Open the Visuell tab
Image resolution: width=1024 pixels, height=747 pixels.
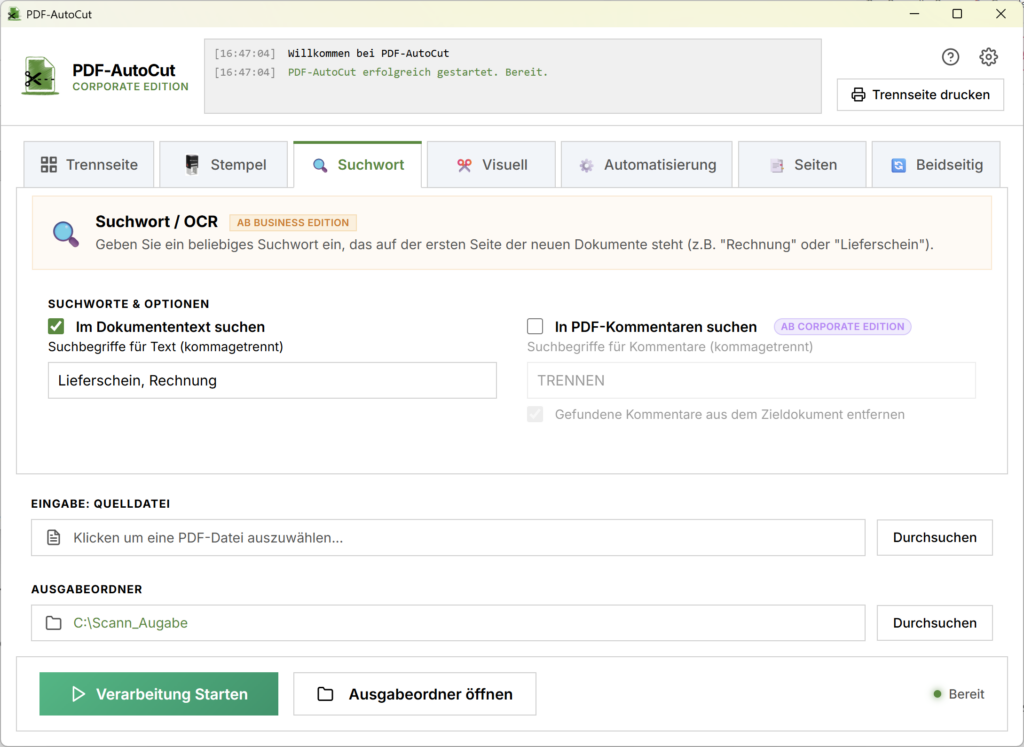pyautogui.click(x=491, y=165)
